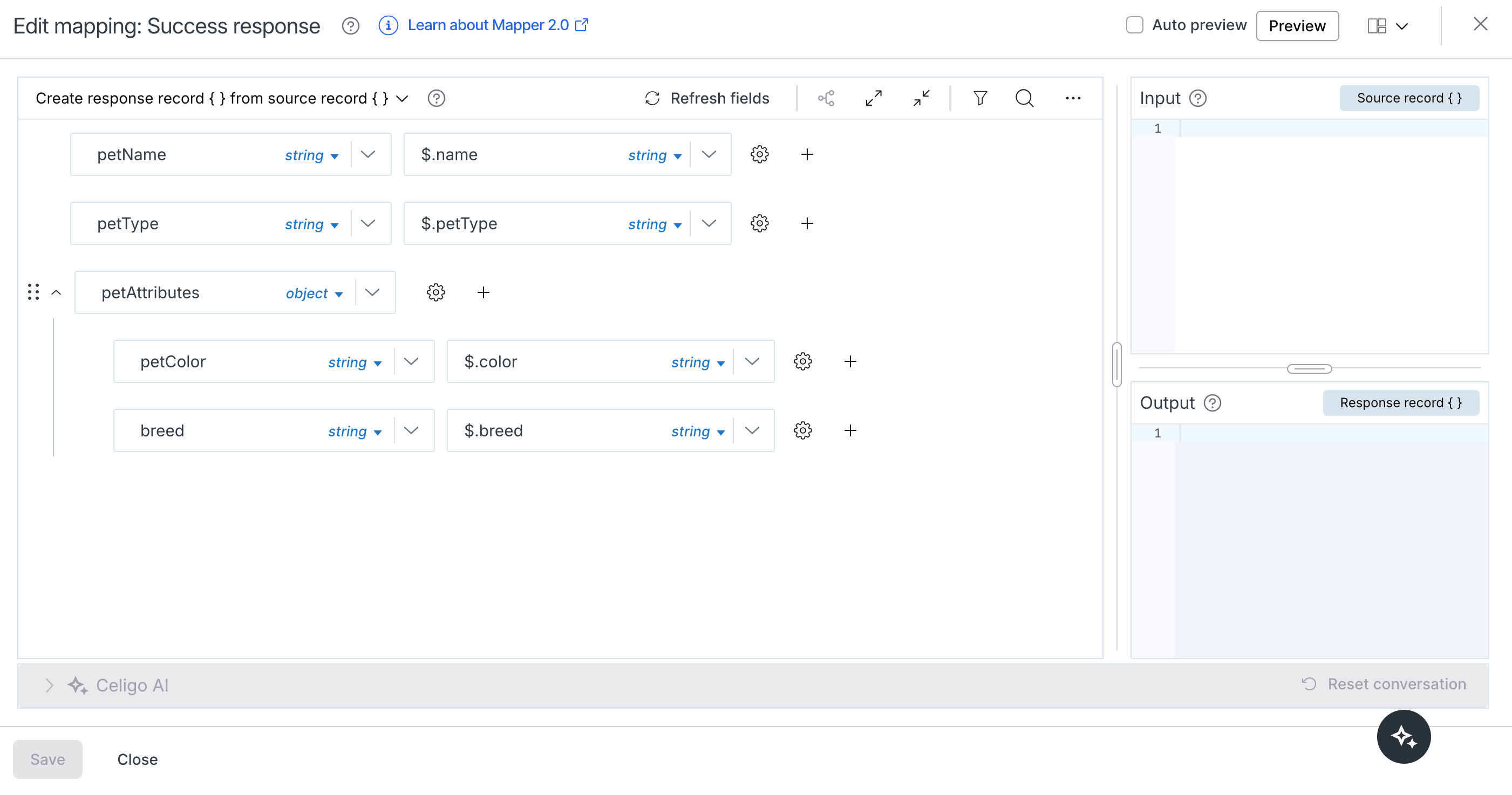Click the info icon beside Mapper 2.0 link

(388, 25)
